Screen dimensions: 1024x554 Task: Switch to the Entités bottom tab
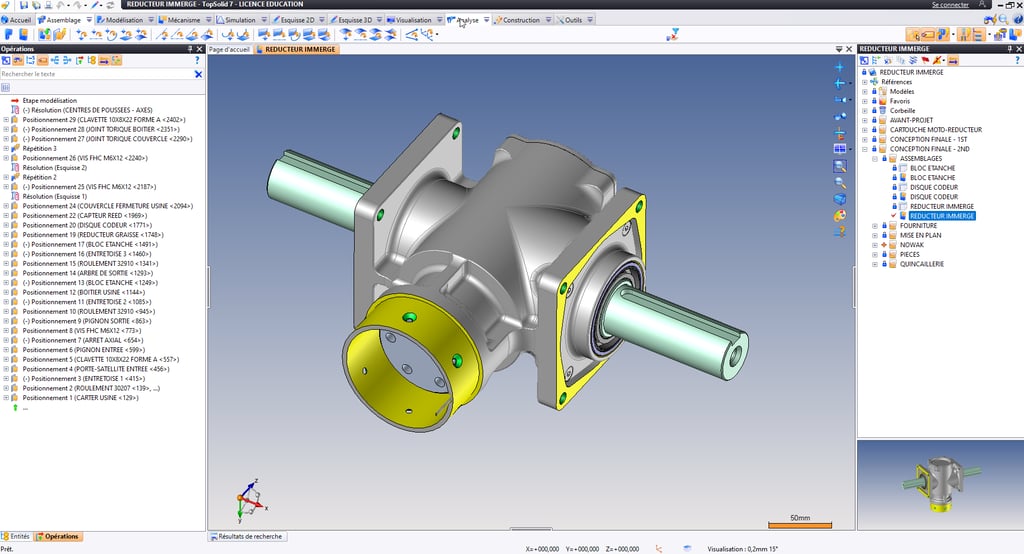pyautogui.click(x=16, y=536)
